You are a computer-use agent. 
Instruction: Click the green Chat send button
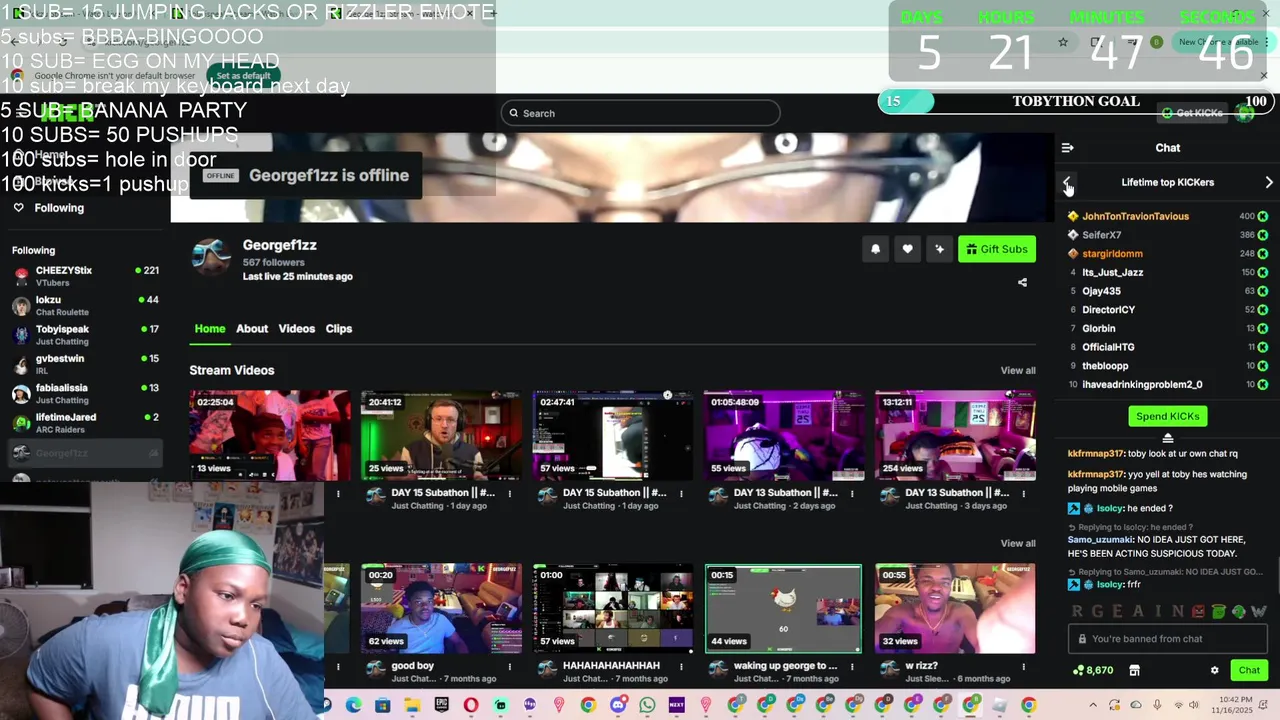point(1249,671)
